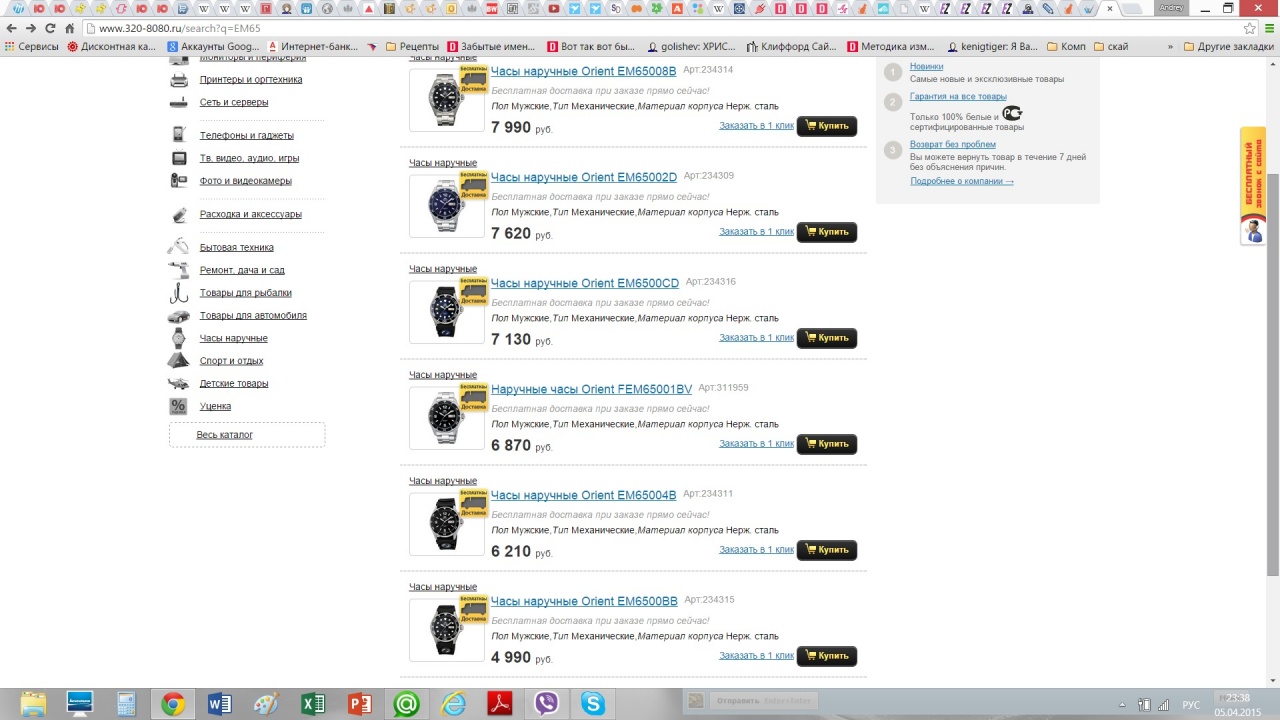This screenshot has height=720, width=1280.
Task: Open Весь каталог in the sidebar
Action: tap(225, 435)
